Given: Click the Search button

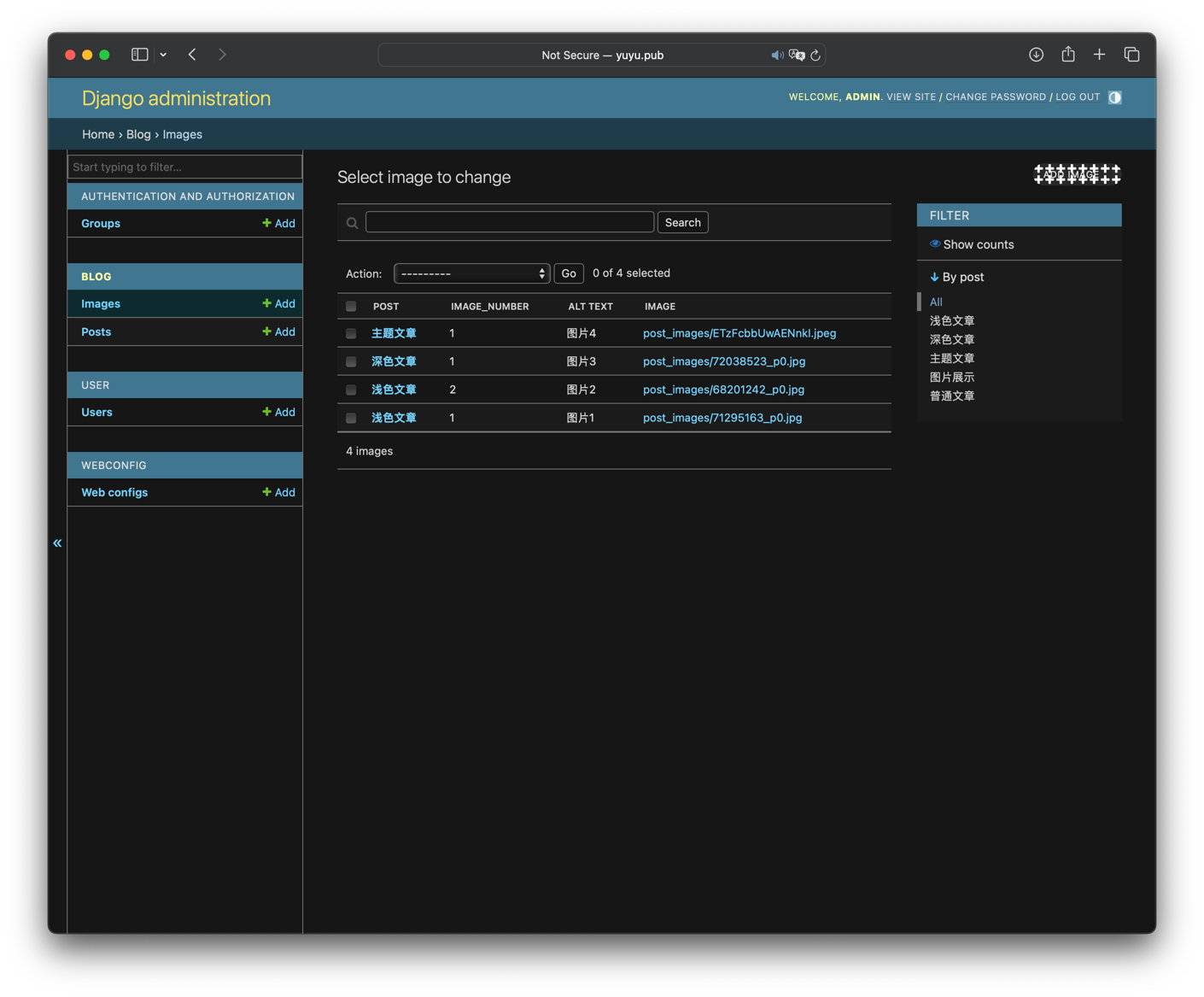Looking at the screenshot, I should tap(683, 222).
